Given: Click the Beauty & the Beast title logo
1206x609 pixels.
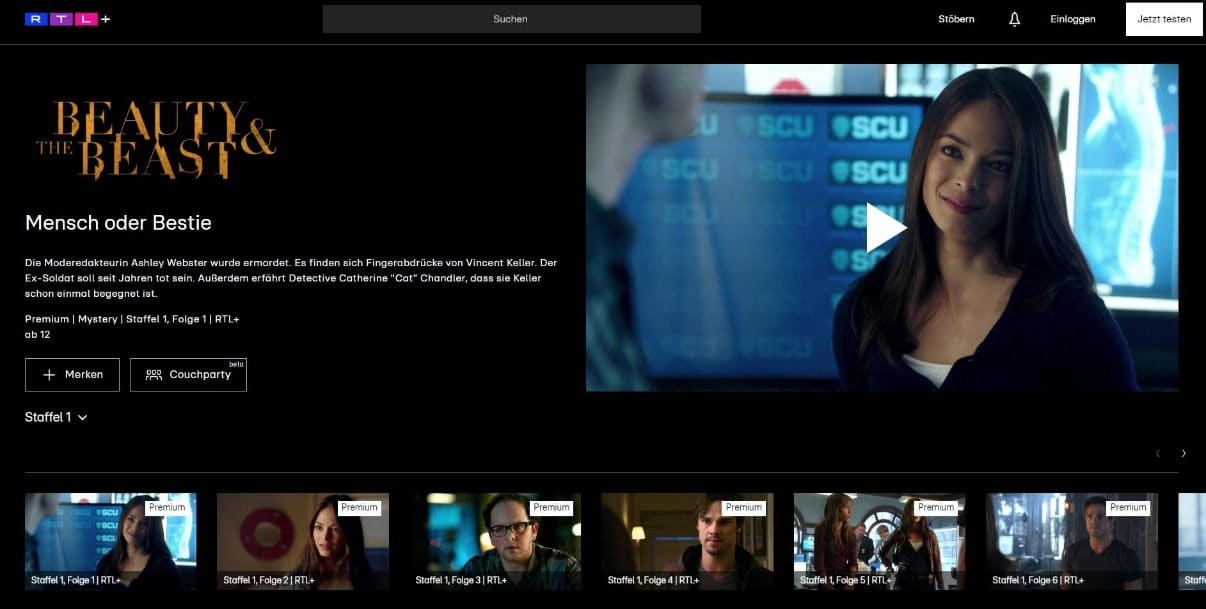Looking at the screenshot, I should (x=156, y=140).
